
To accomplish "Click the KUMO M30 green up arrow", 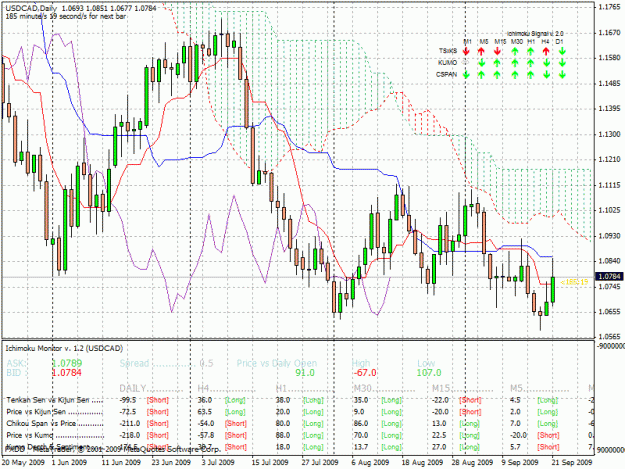I will point(515,63).
